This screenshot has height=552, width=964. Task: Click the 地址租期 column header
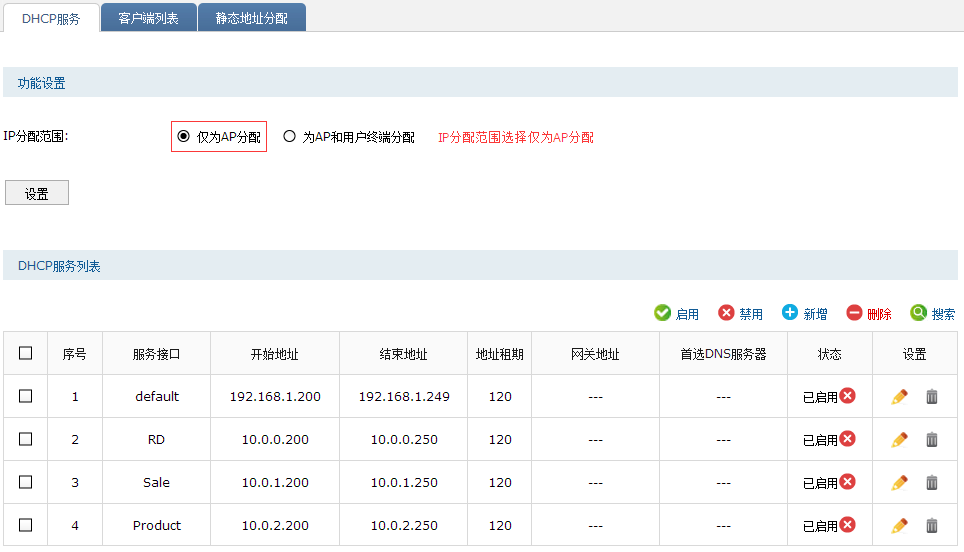[x=499, y=354]
